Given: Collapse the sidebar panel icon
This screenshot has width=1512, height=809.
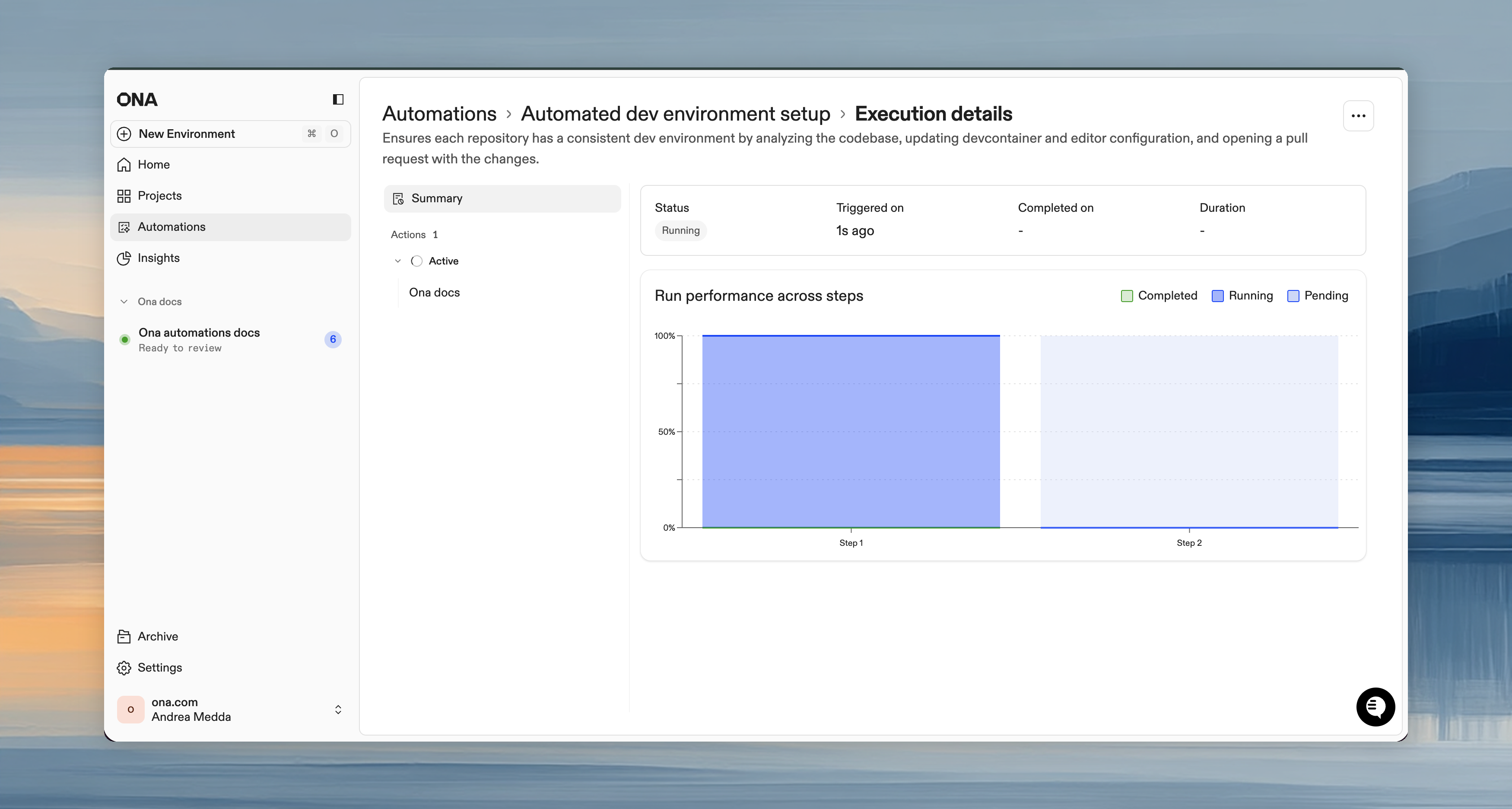Looking at the screenshot, I should pyautogui.click(x=338, y=99).
